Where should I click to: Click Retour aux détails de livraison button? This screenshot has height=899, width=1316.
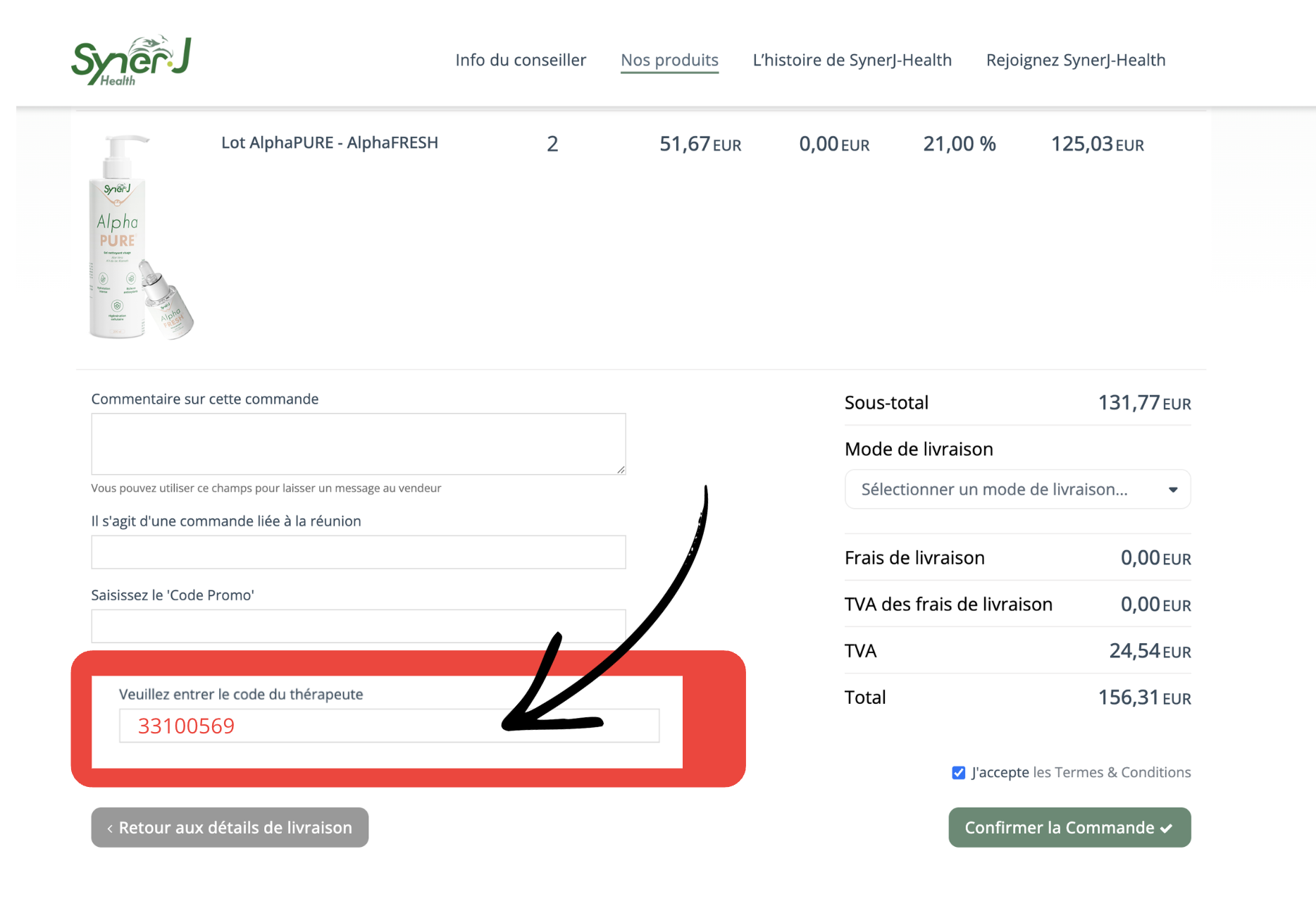click(230, 827)
